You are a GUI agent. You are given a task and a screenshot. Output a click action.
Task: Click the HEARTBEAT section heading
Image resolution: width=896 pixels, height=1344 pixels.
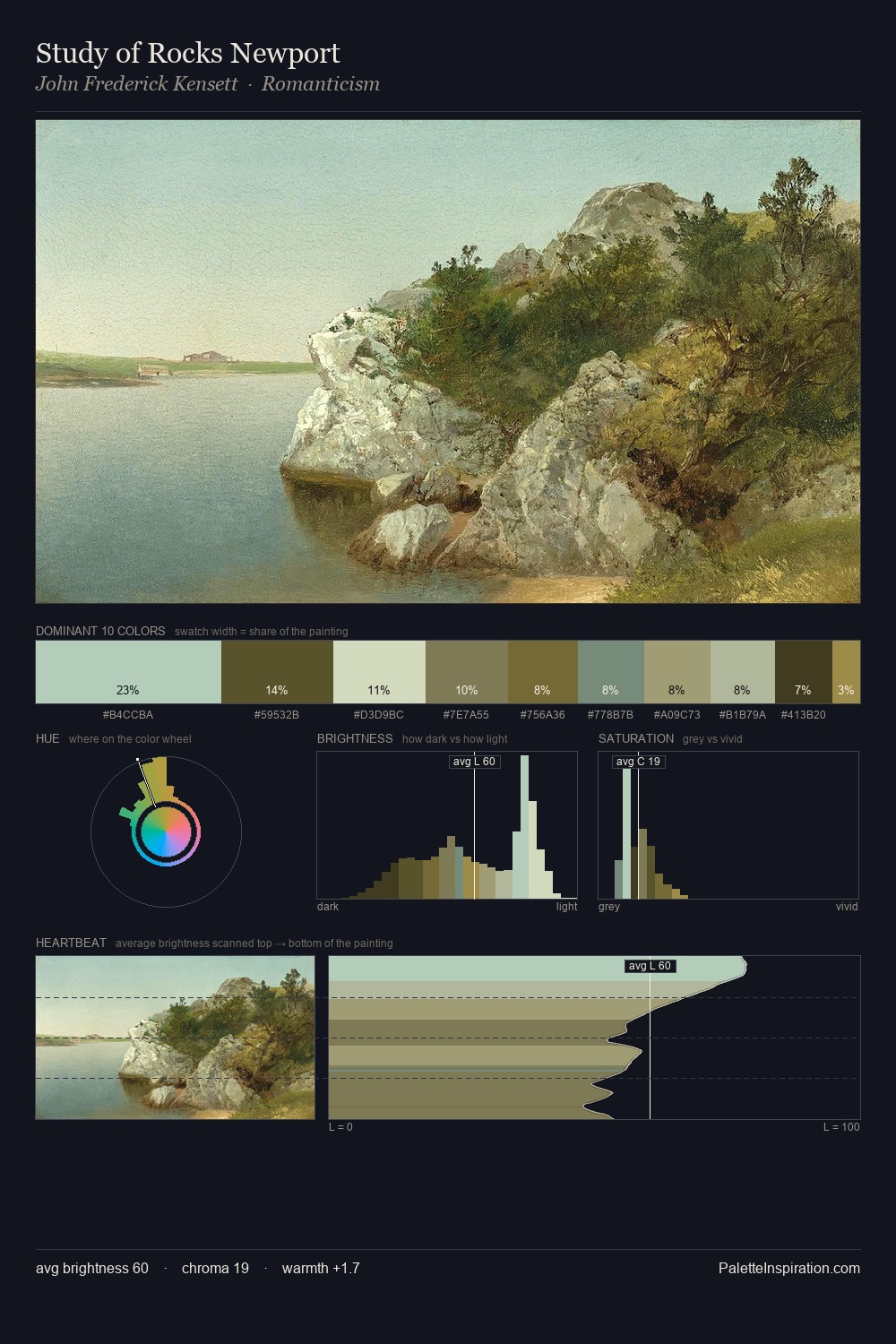point(71,943)
